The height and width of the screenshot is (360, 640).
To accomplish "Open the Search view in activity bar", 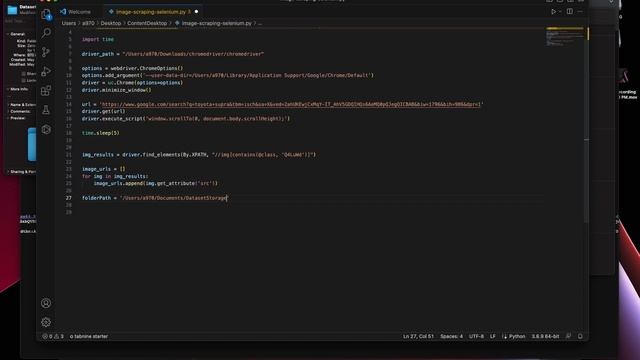I will tap(46, 33).
